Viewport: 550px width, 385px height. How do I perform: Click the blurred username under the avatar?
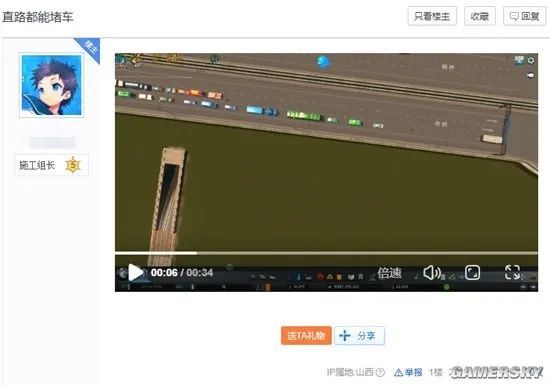(x=52, y=143)
